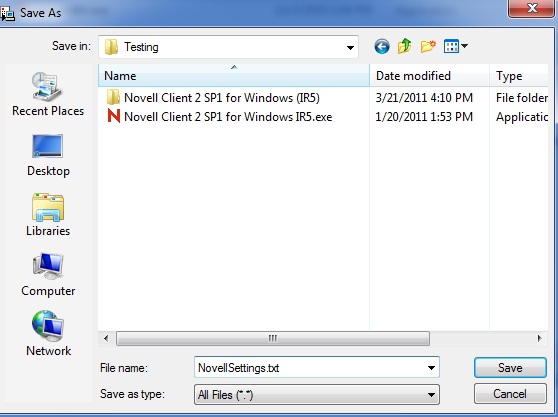
Task: Expand the File name dropdown arrow
Action: pyautogui.click(x=431, y=368)
